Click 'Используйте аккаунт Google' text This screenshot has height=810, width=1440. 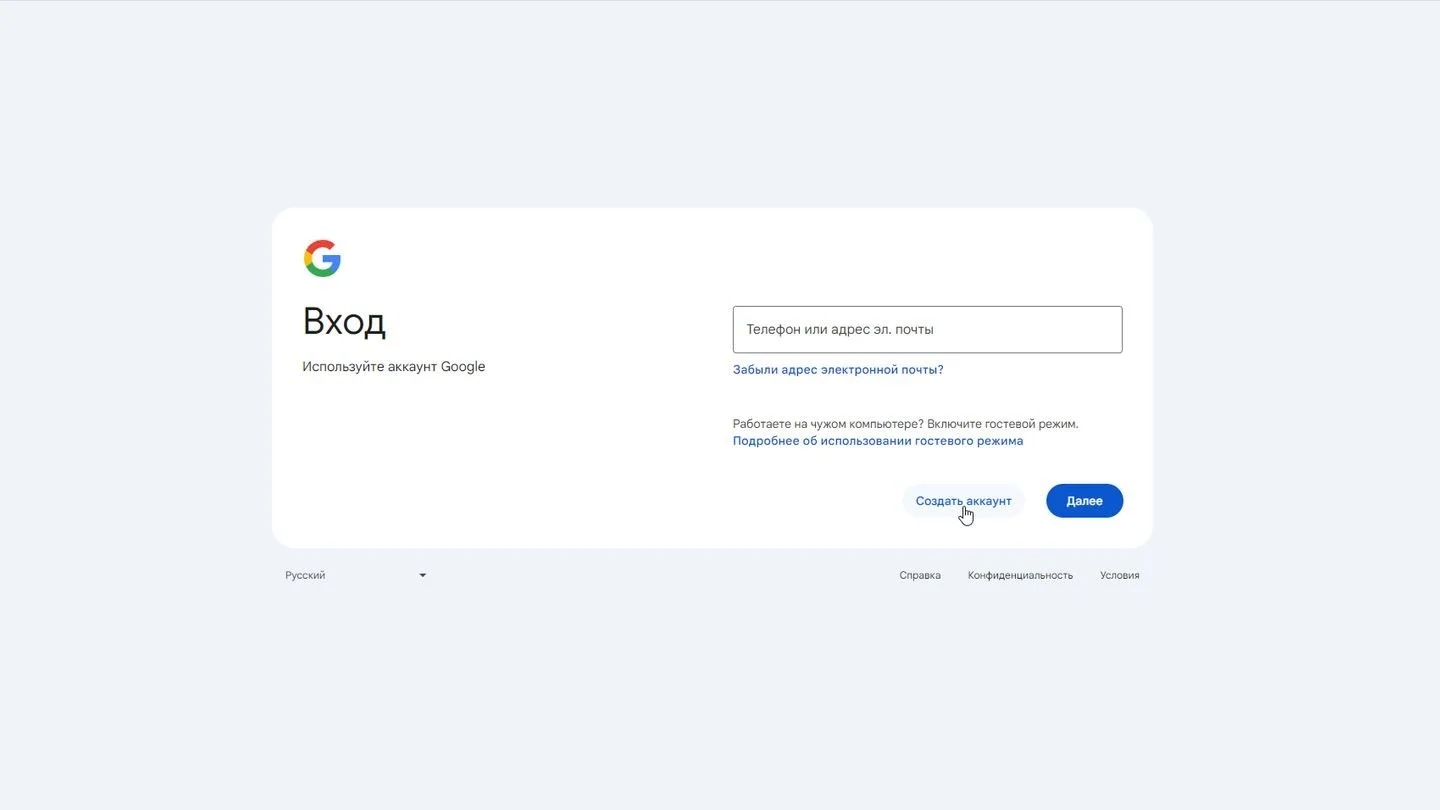[394, 367]
